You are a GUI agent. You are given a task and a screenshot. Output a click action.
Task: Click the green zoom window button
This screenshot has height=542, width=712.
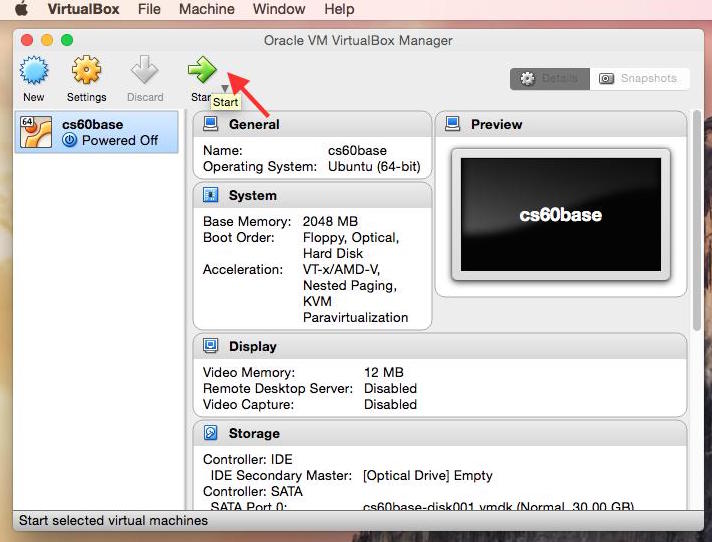click(67, 40)
